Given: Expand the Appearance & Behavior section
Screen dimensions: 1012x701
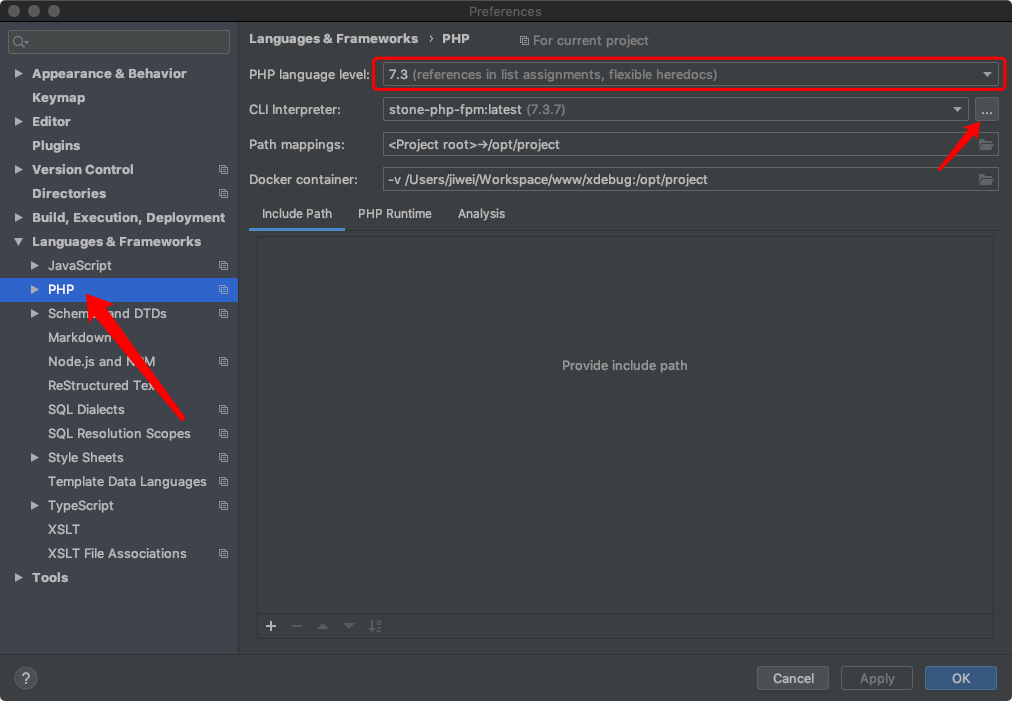Looking at the screenshot, I should coord(18,73).
